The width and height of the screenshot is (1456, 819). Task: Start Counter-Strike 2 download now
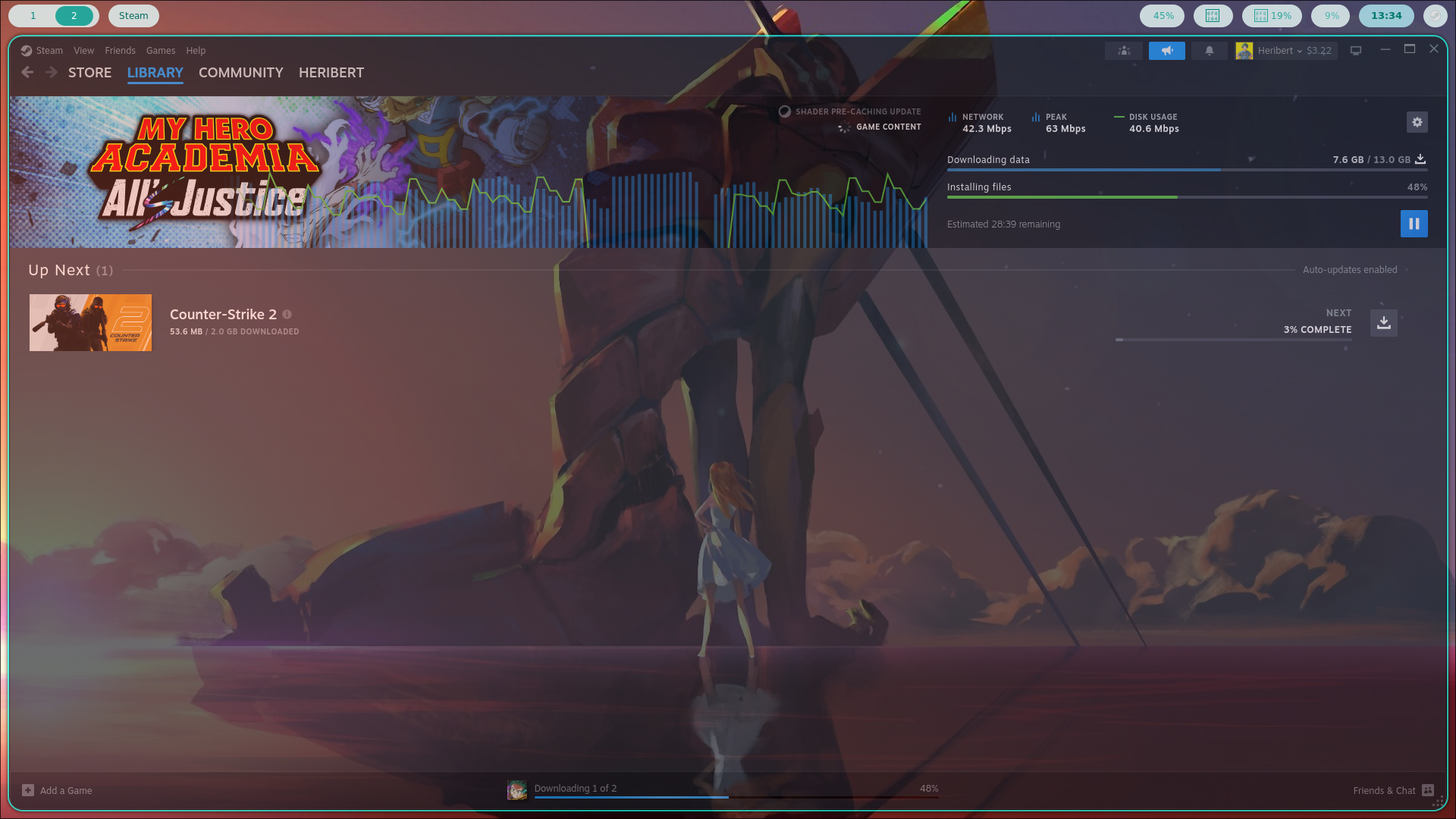1384,322
